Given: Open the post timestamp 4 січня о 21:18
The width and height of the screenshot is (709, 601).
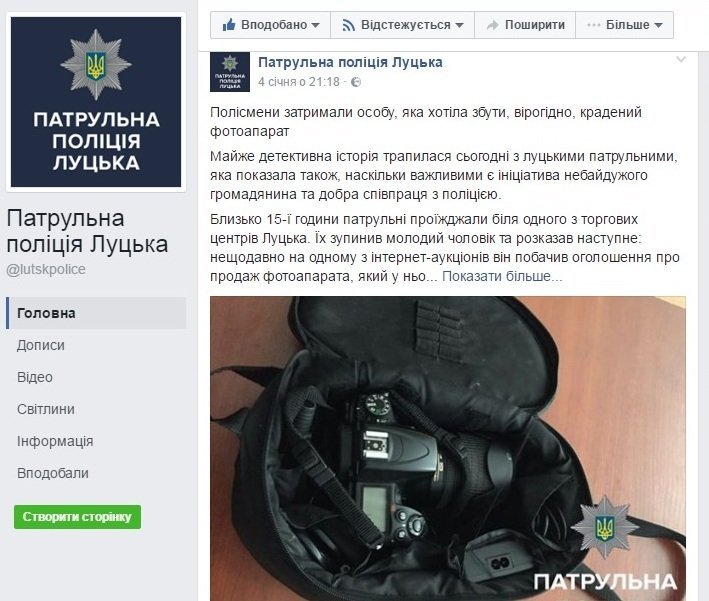Looking at the screenshot, I should coord(299,82).
